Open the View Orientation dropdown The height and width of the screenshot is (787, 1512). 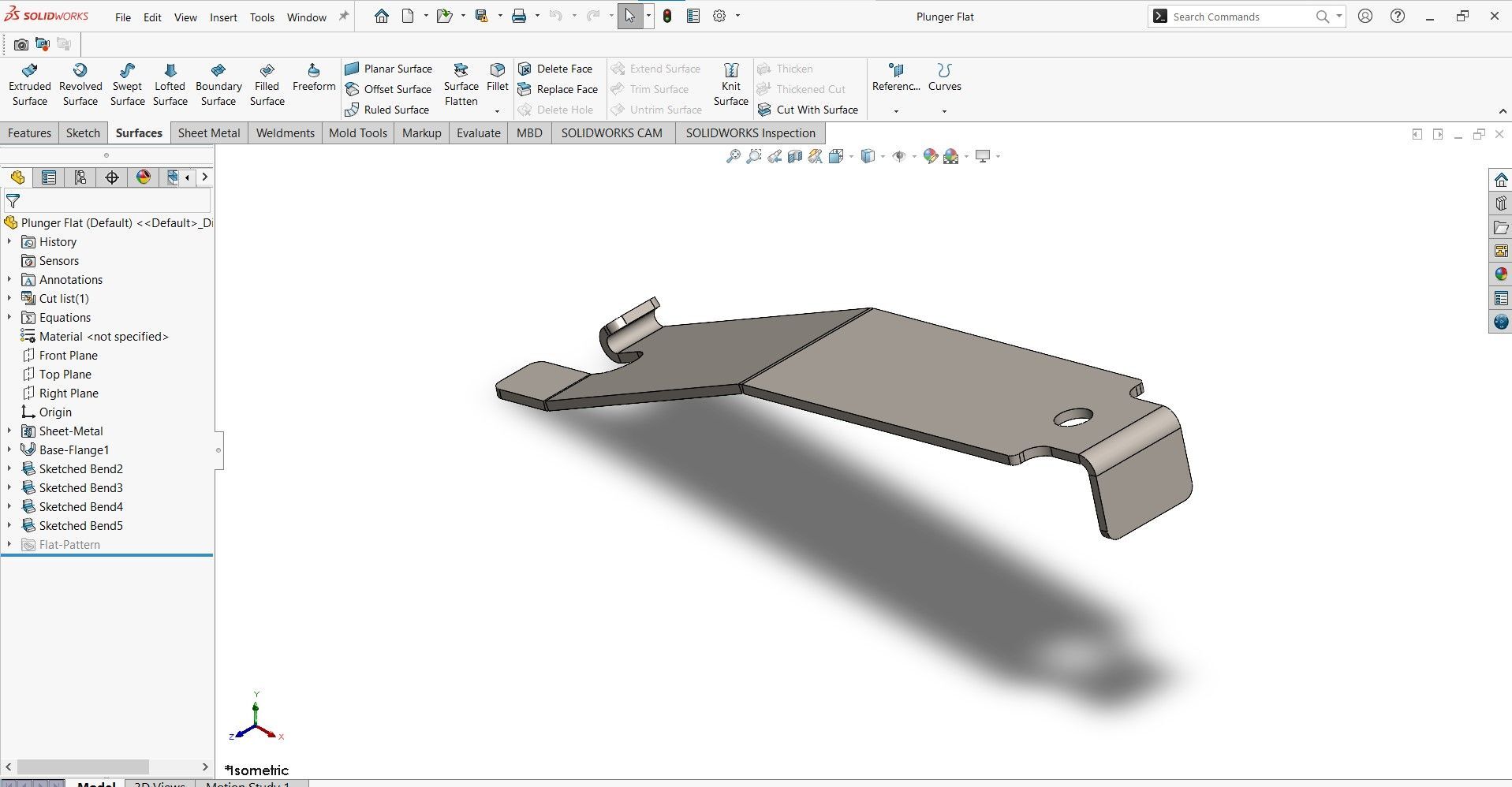point(851,156)
